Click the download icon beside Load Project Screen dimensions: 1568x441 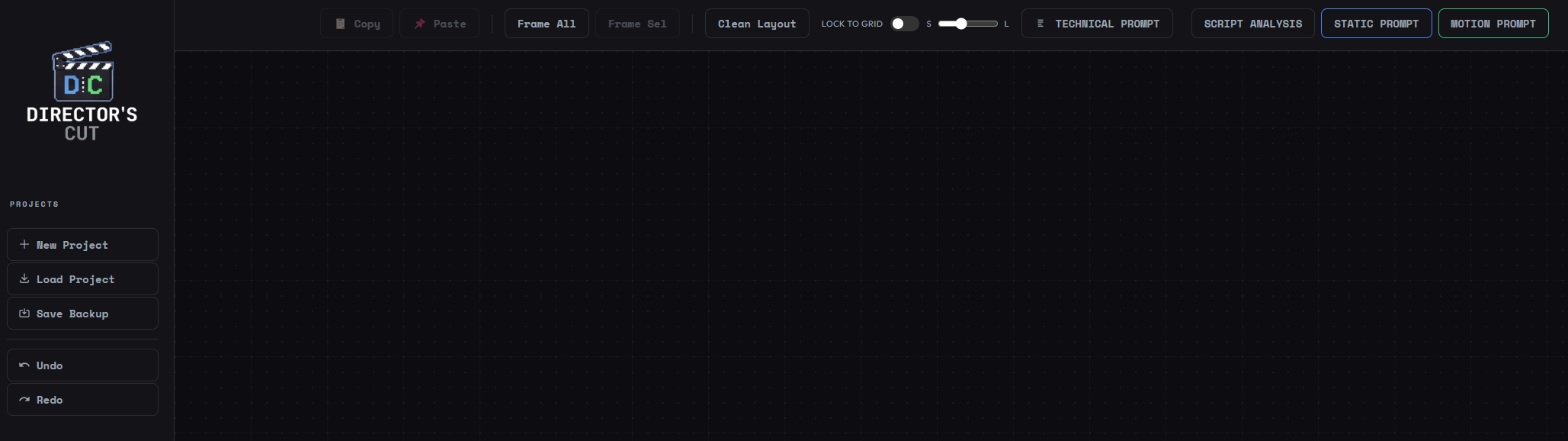tap(24, 278)
